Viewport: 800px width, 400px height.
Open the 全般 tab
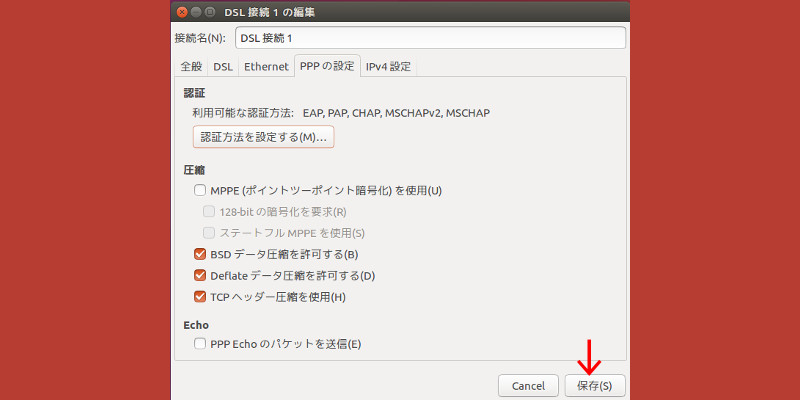pos(191,67)
